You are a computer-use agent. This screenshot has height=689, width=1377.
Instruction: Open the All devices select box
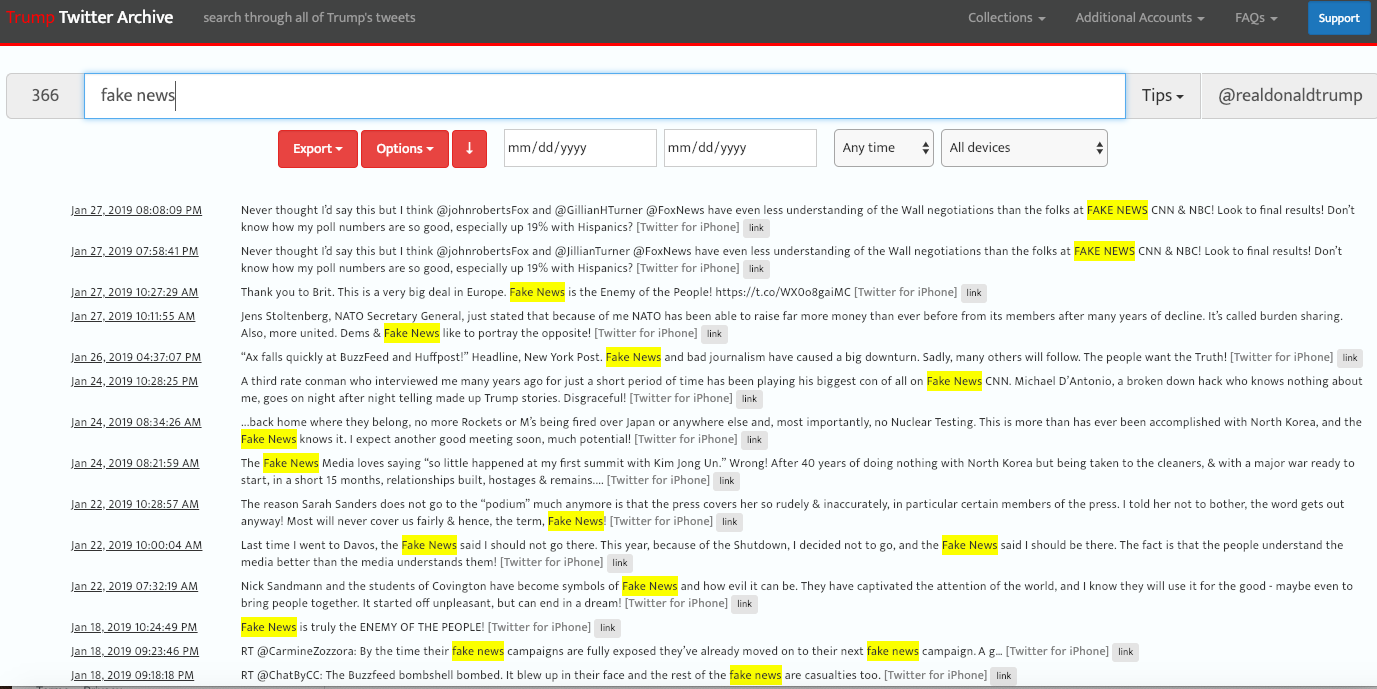point(1024,148)
